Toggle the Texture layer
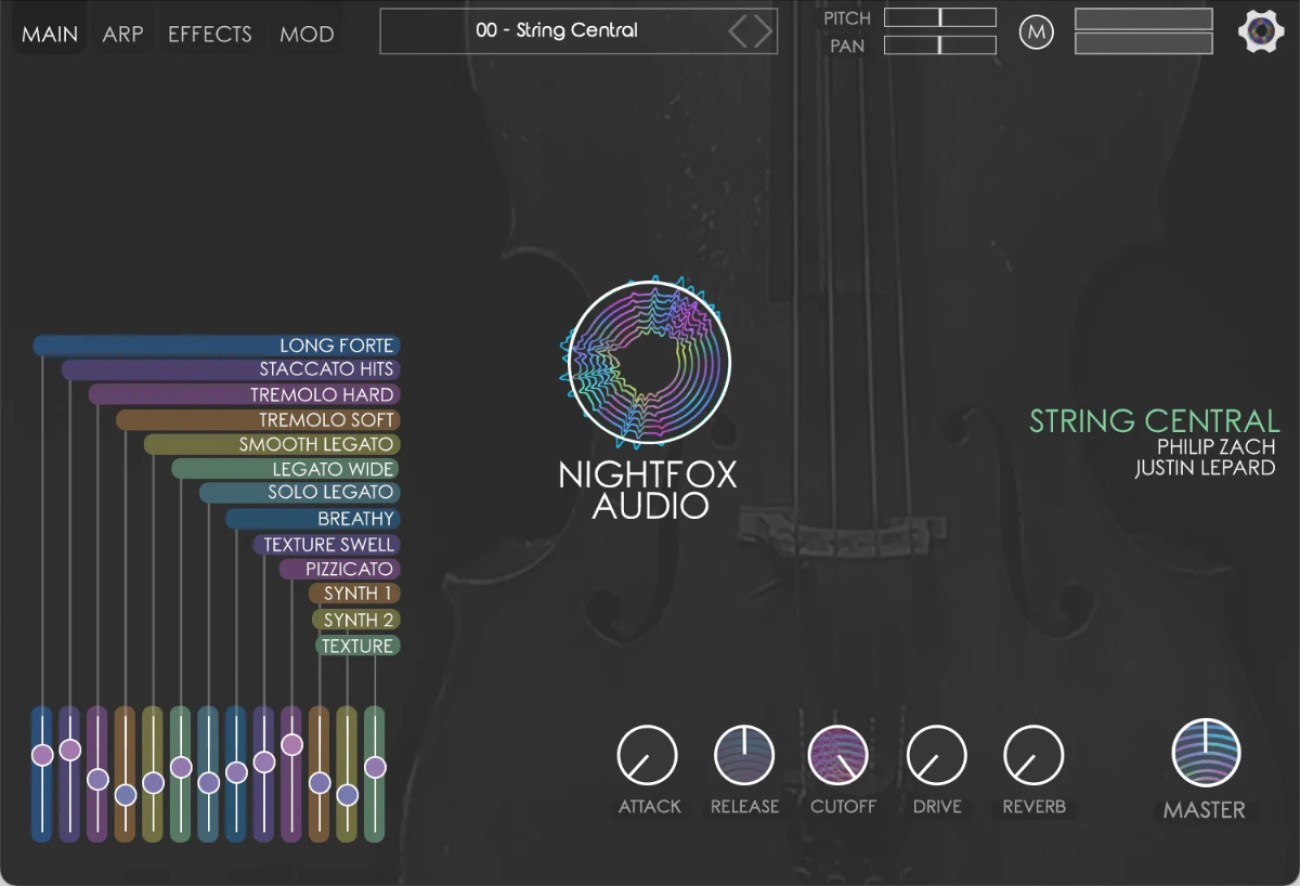Image resolution: width=1300 pixels, height=886 pixels. [357, 646]
